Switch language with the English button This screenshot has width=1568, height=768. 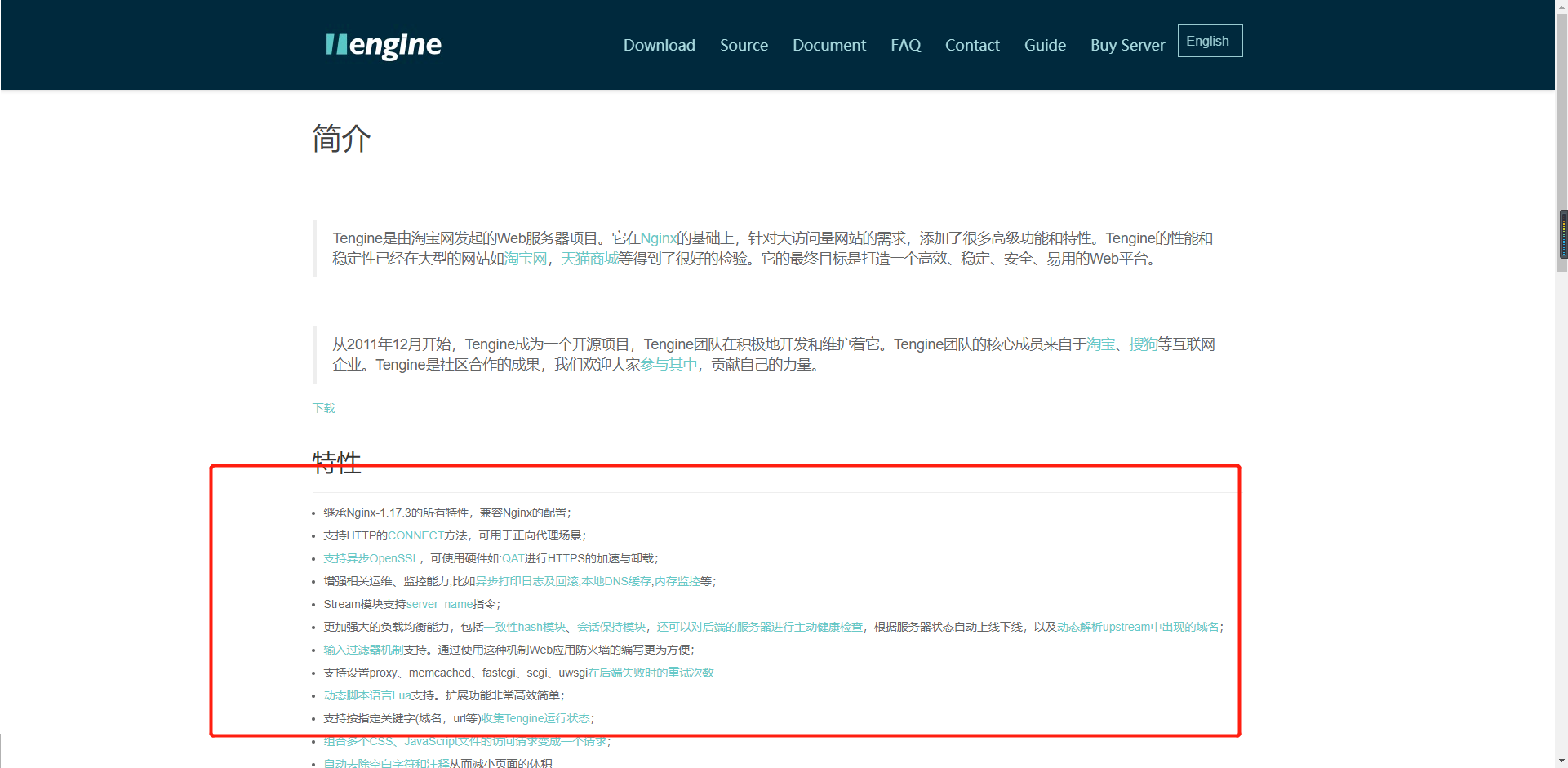click(x=1210, y=41)
